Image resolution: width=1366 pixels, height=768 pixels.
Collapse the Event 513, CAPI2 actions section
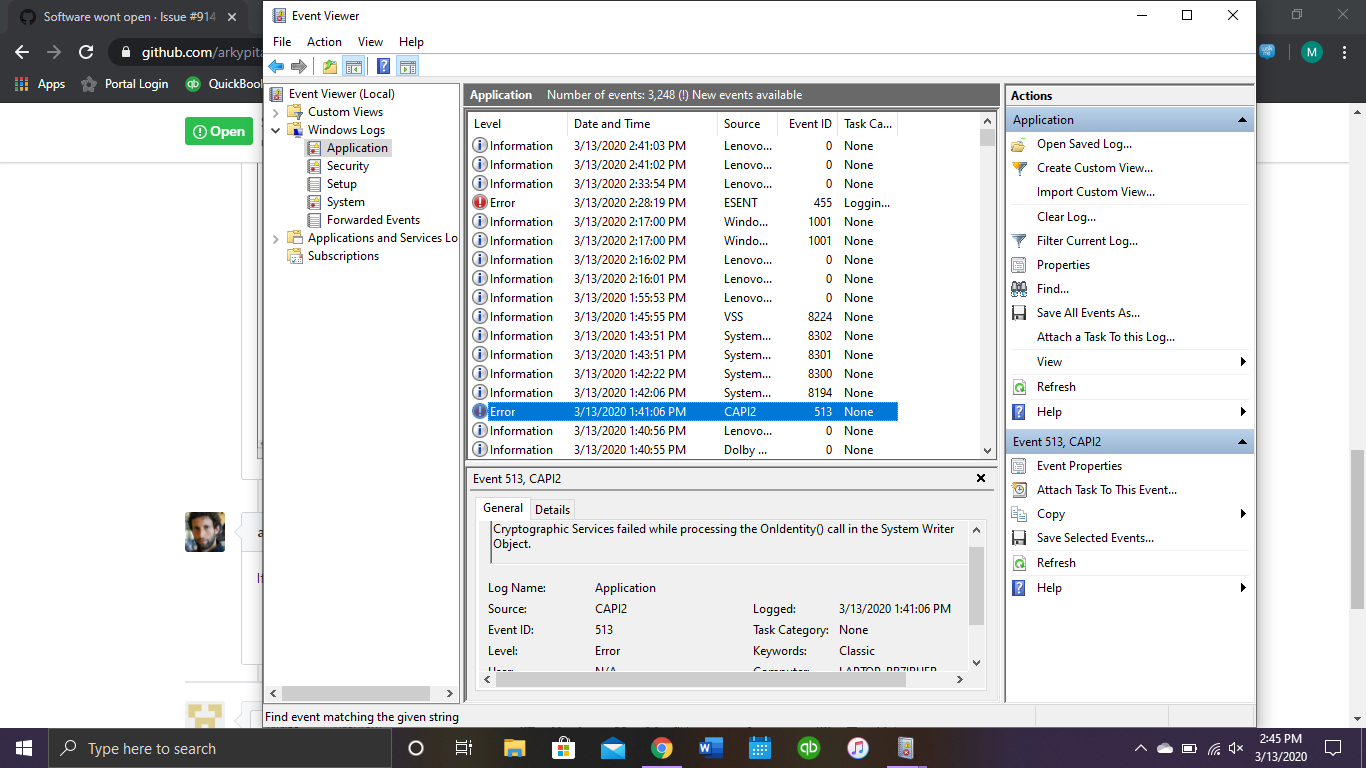(x=1242, y=442)
